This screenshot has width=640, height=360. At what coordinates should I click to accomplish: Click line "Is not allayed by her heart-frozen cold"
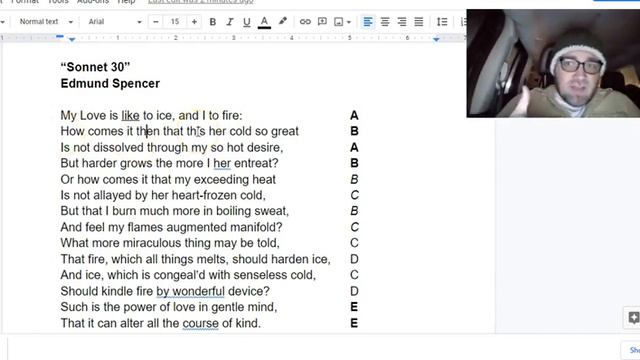163,195
